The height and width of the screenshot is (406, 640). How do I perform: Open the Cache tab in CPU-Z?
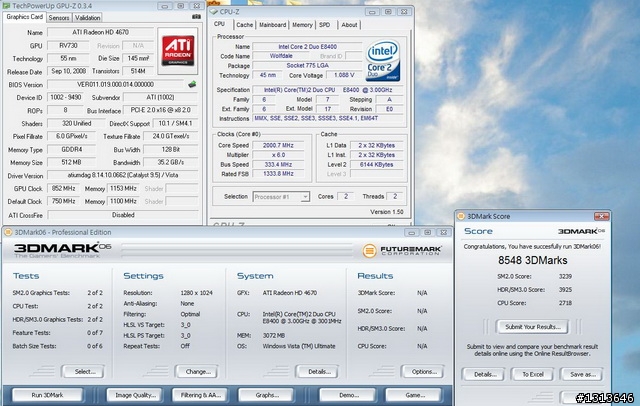pyautogui.click(x=244, y=25)
